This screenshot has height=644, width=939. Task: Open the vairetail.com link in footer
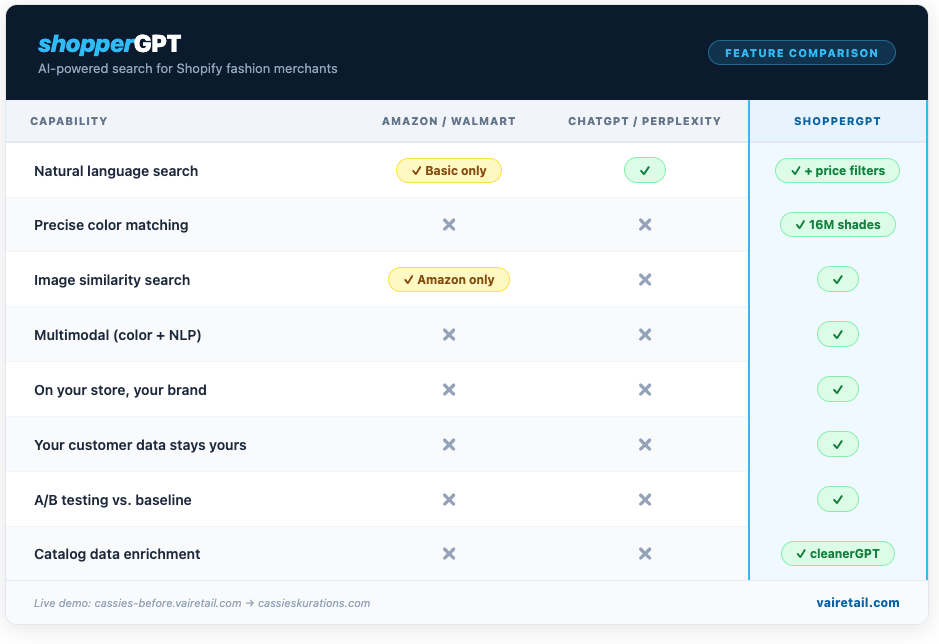click(x=858, y=603)
